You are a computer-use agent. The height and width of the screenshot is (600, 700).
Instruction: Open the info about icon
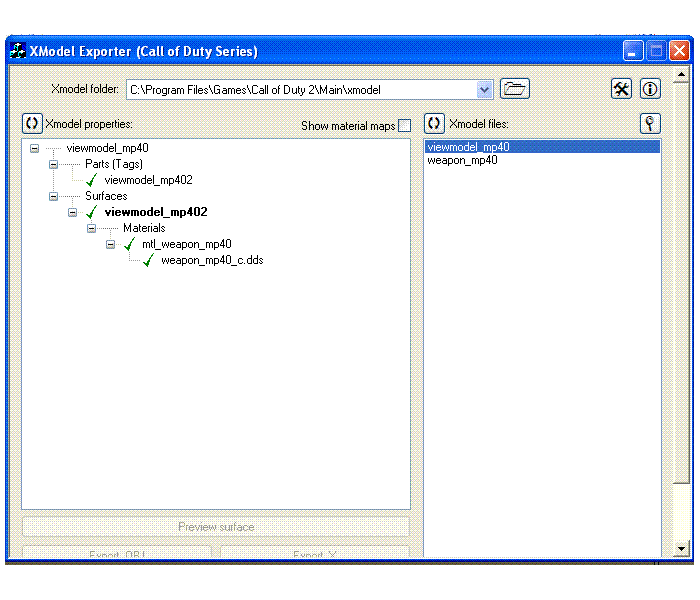tap(650, 88)
